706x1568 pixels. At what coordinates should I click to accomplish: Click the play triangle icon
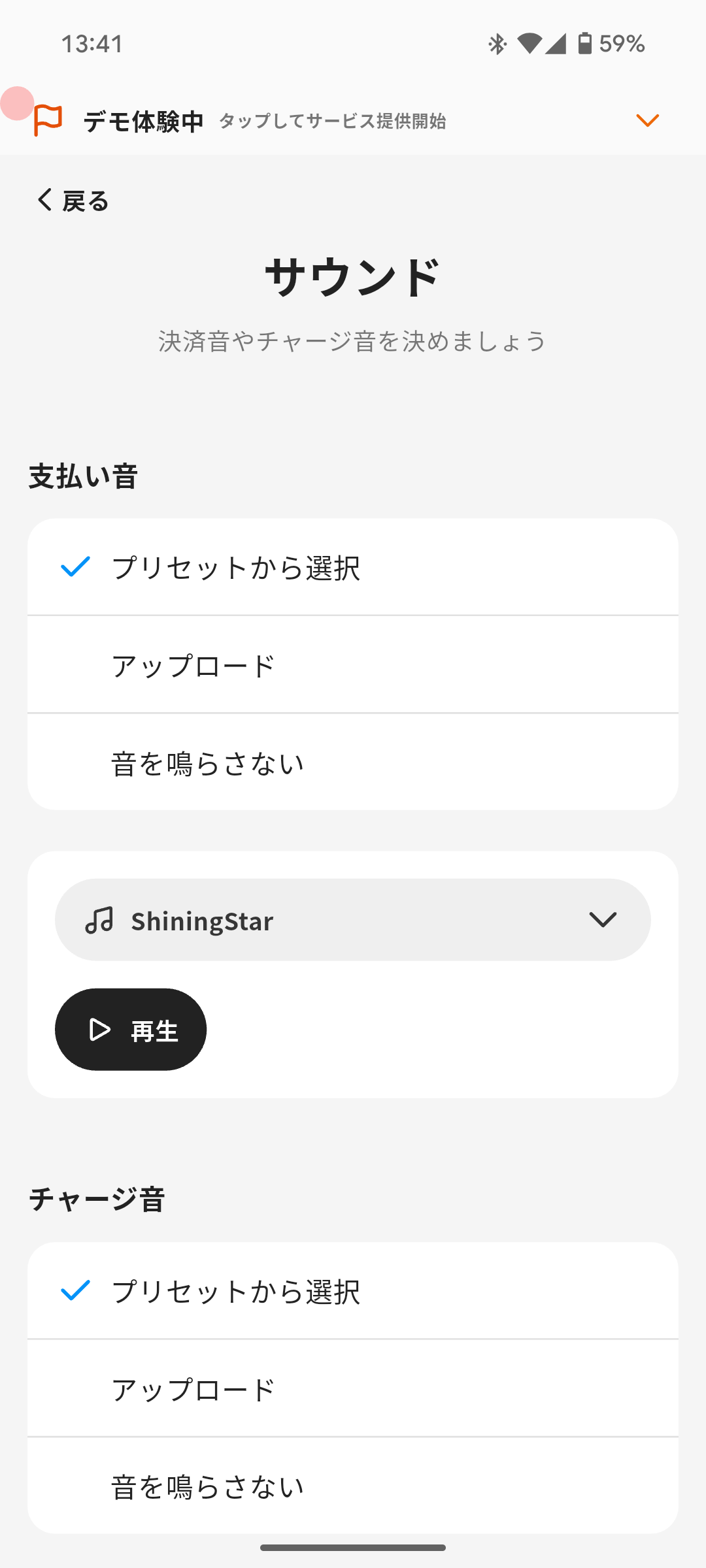(x=99, y=1030)
